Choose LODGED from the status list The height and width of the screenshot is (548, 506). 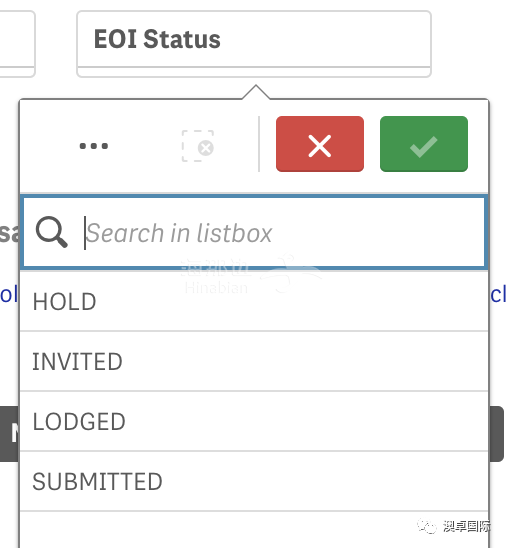pyautogui.click(x=254, y=421)
